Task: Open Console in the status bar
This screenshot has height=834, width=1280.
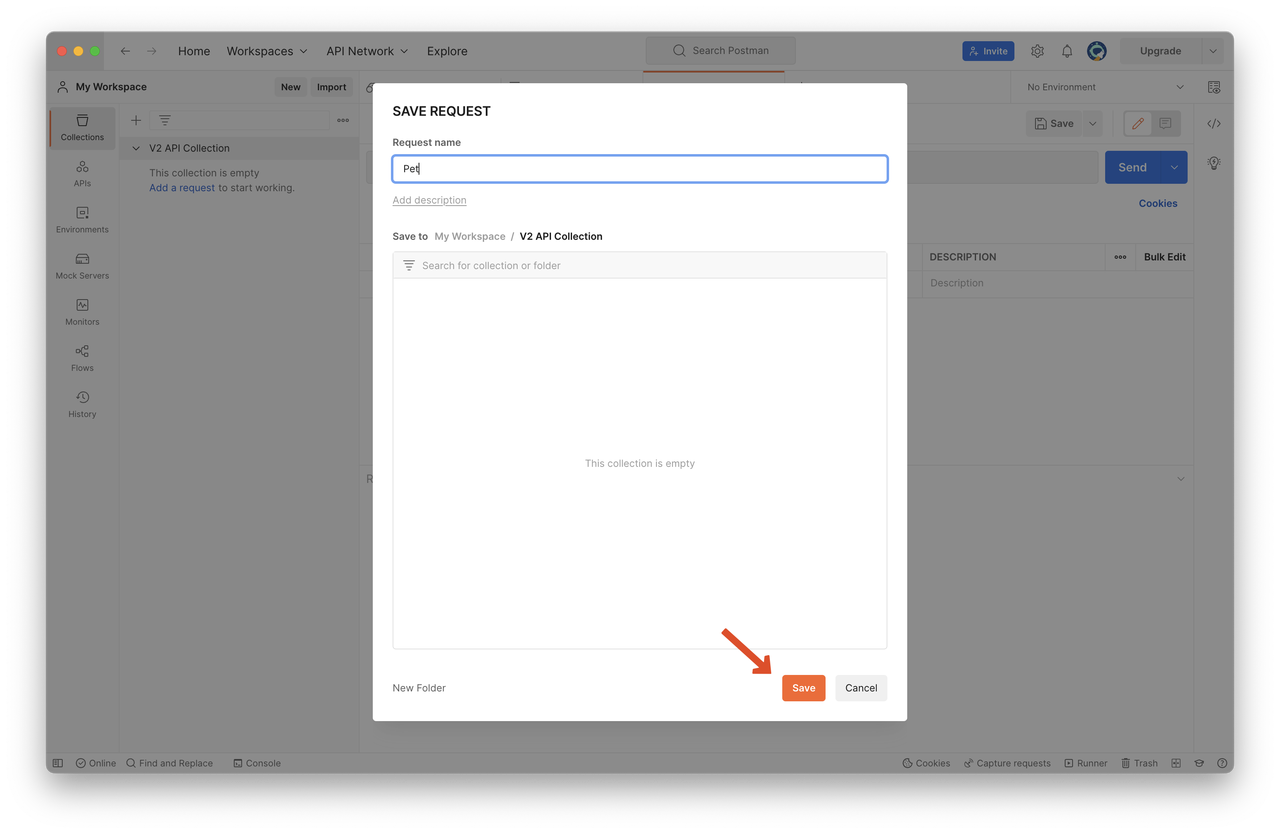Action: (x=257, y=763)
